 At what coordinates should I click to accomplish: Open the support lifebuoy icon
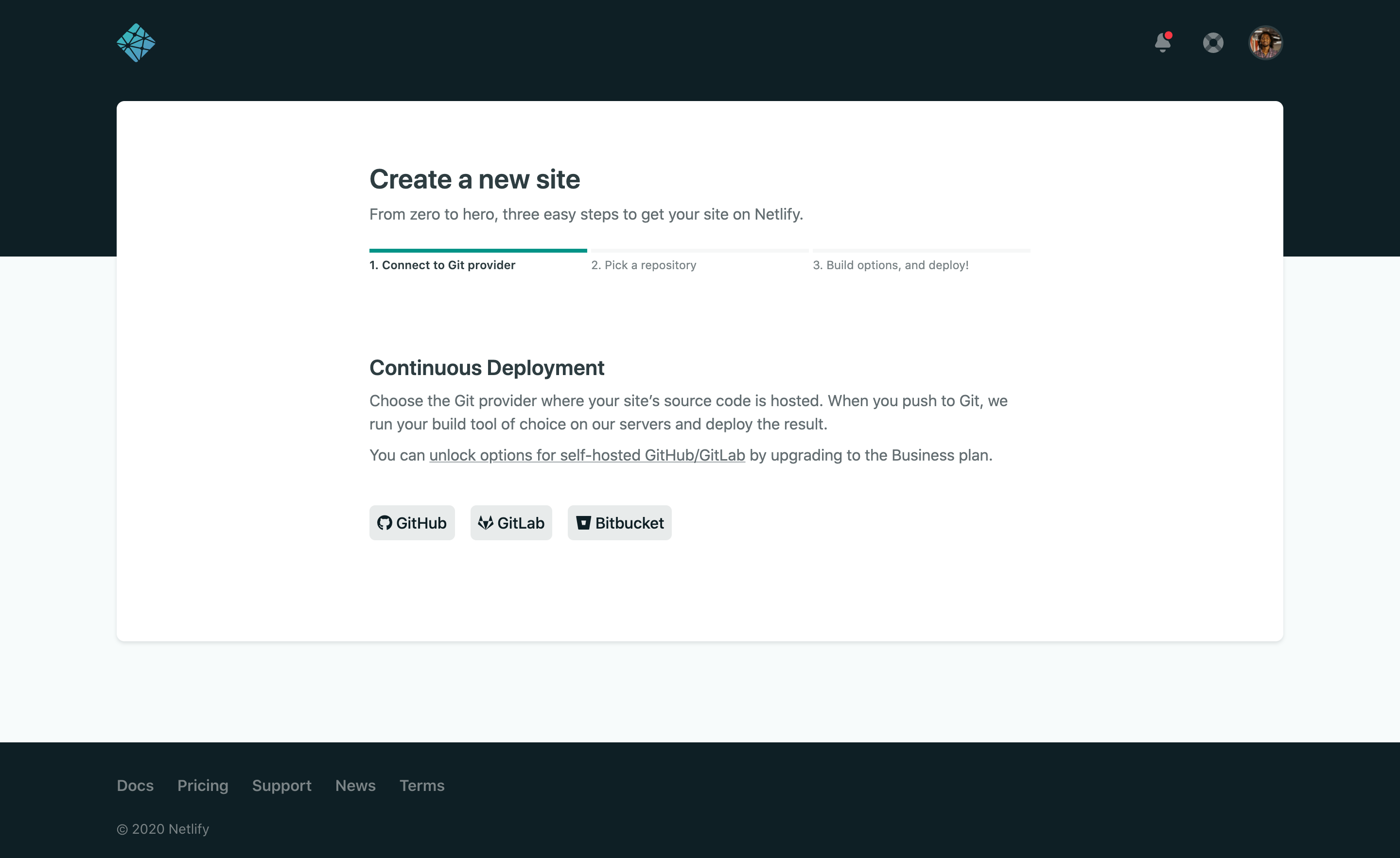pyautogui.click(x=1212, y=43)
